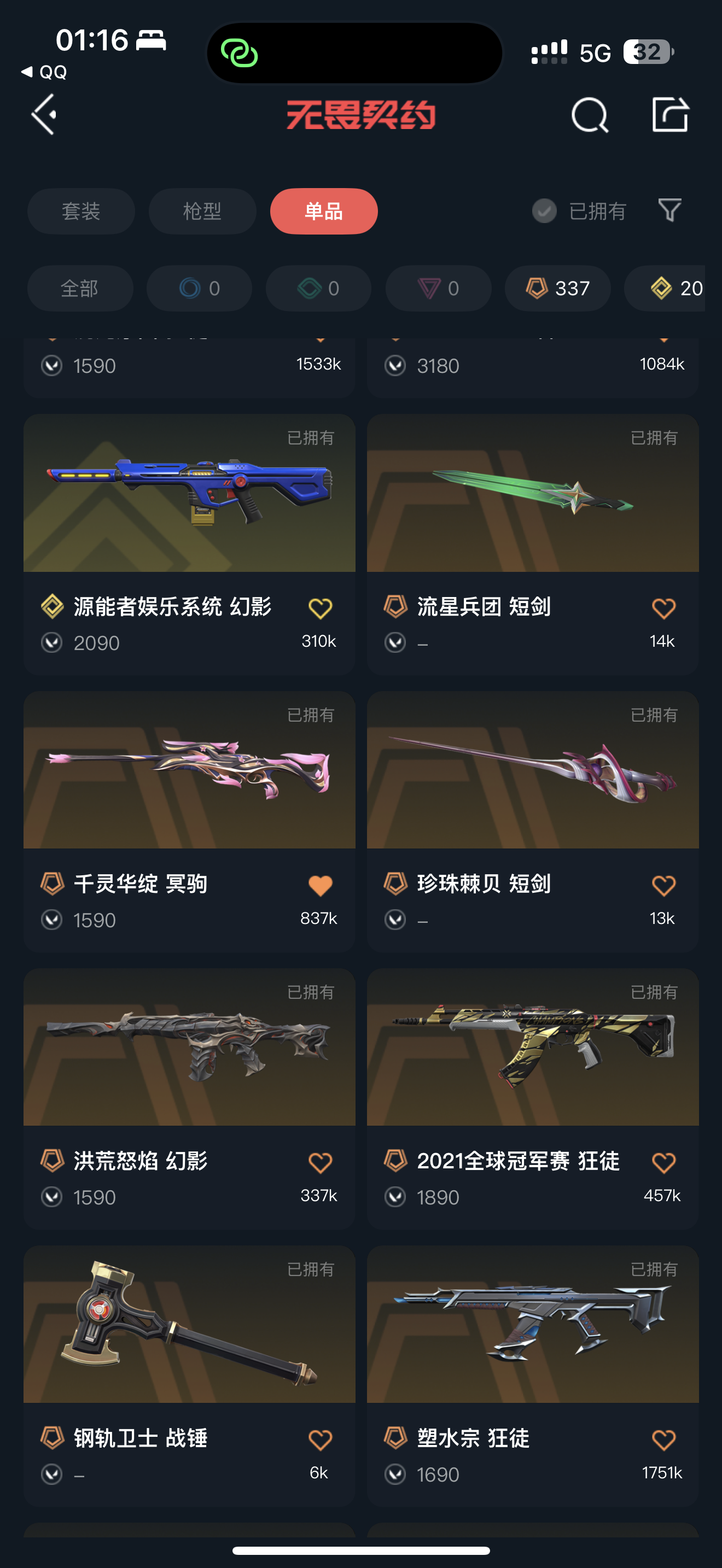Unfavorite the 千灵华绽 冥驹 skin
Image resolution: width=722 pixels, height=1568 pixels.
tap(320, 885)
